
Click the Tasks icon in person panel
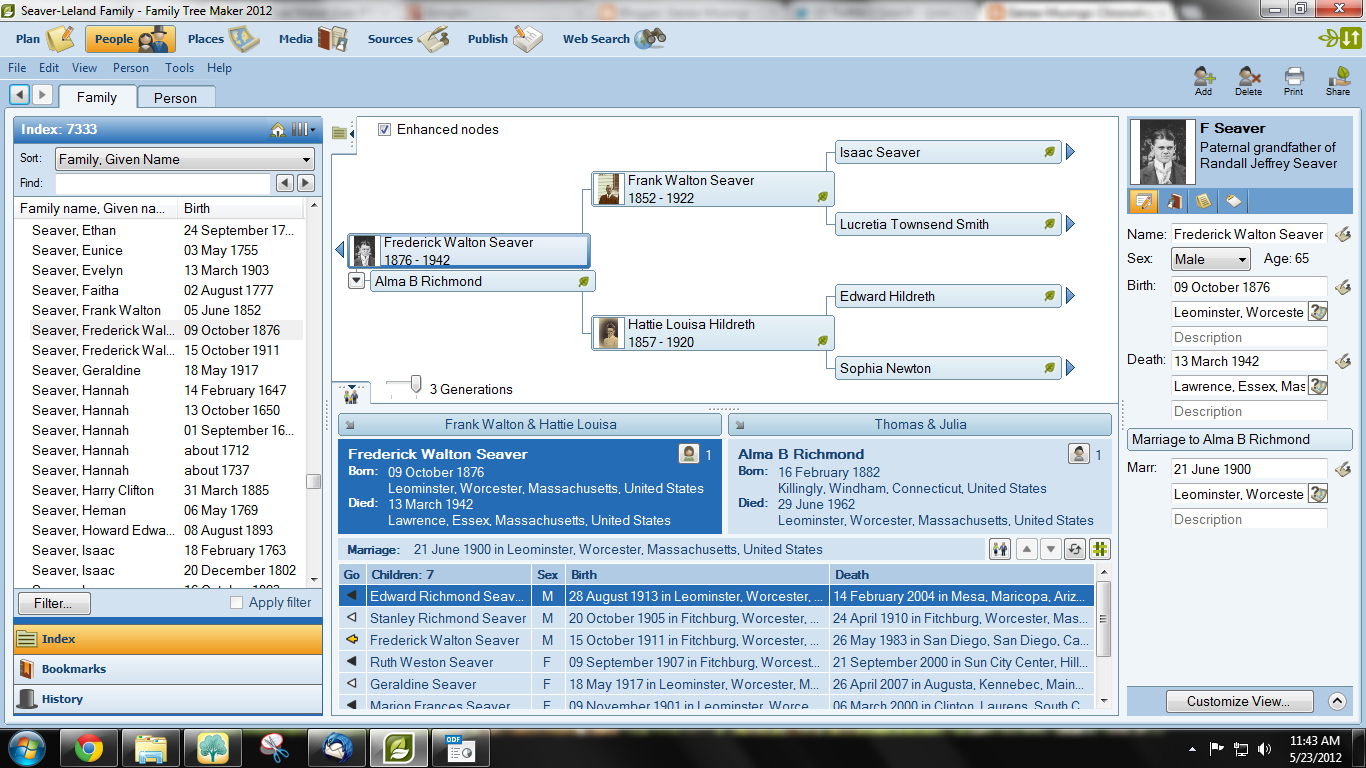click(x=1234, y=201)
